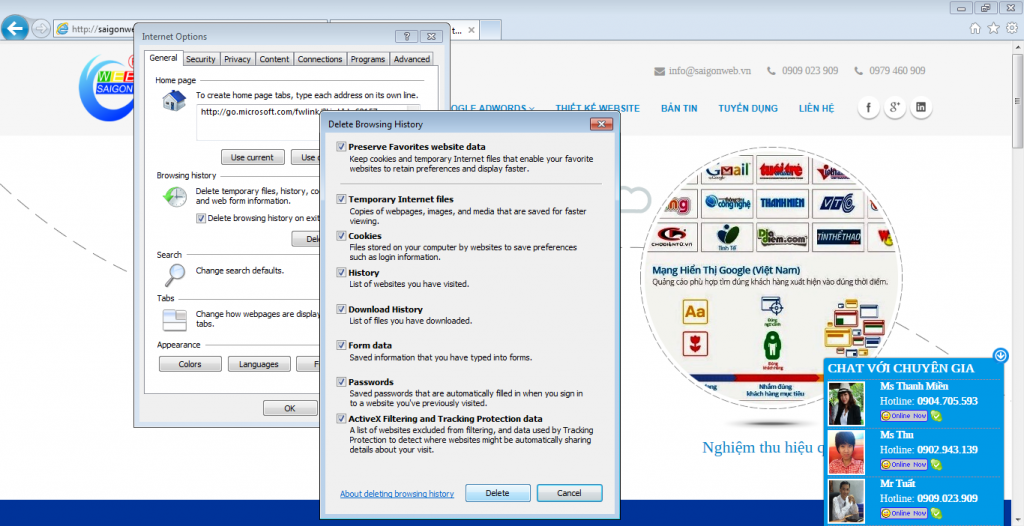
Task: Select the Programs tab
Action: 368,59
